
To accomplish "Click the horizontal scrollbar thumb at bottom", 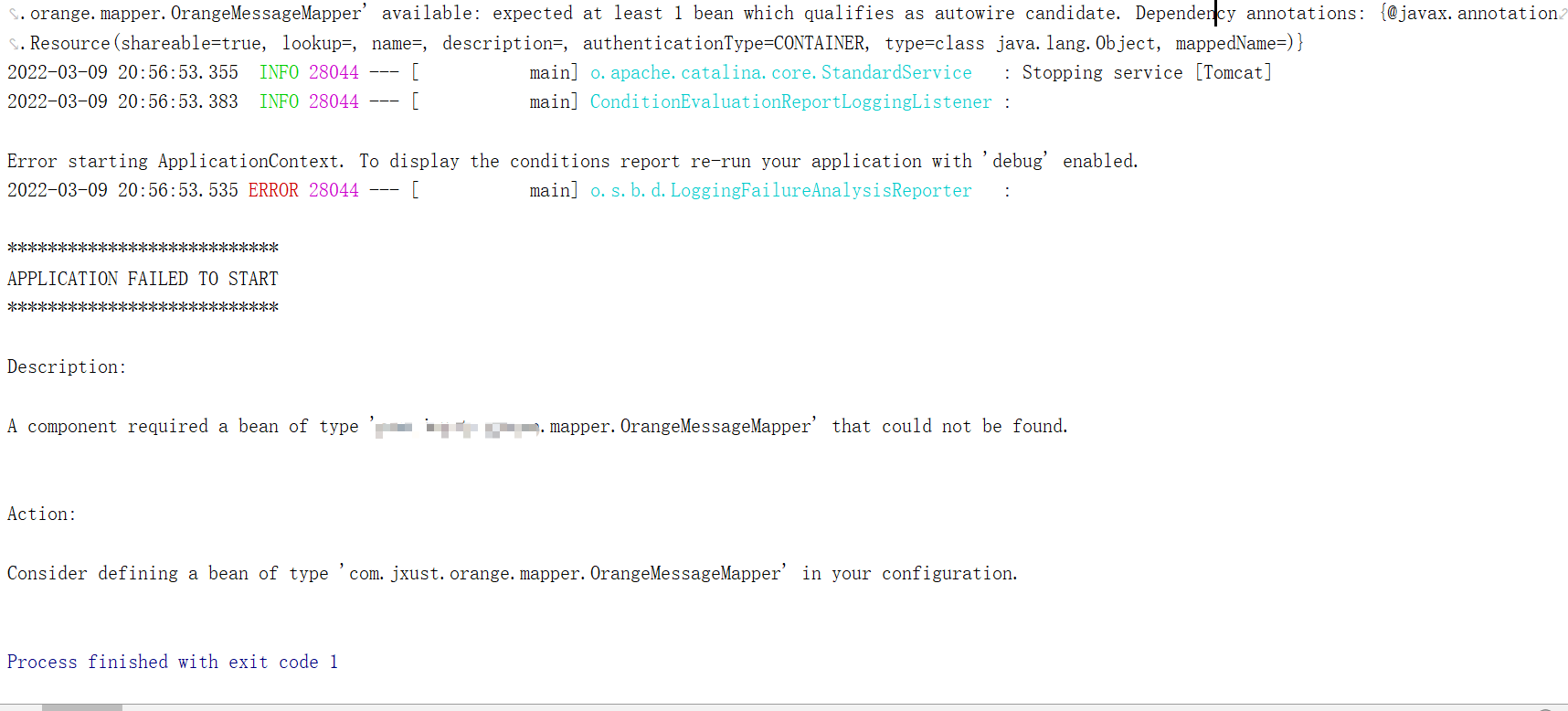I will [81, 707].
